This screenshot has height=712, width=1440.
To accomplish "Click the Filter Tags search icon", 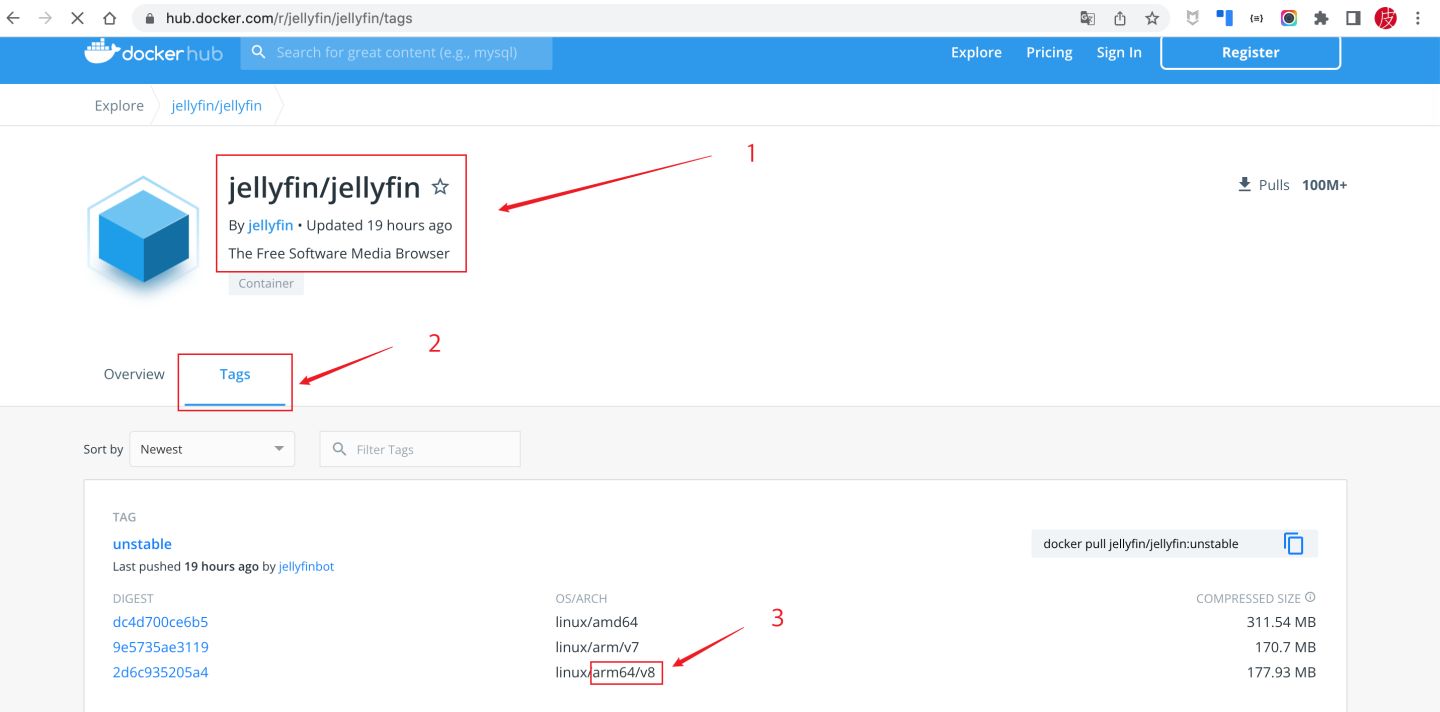I will (339, 449).
